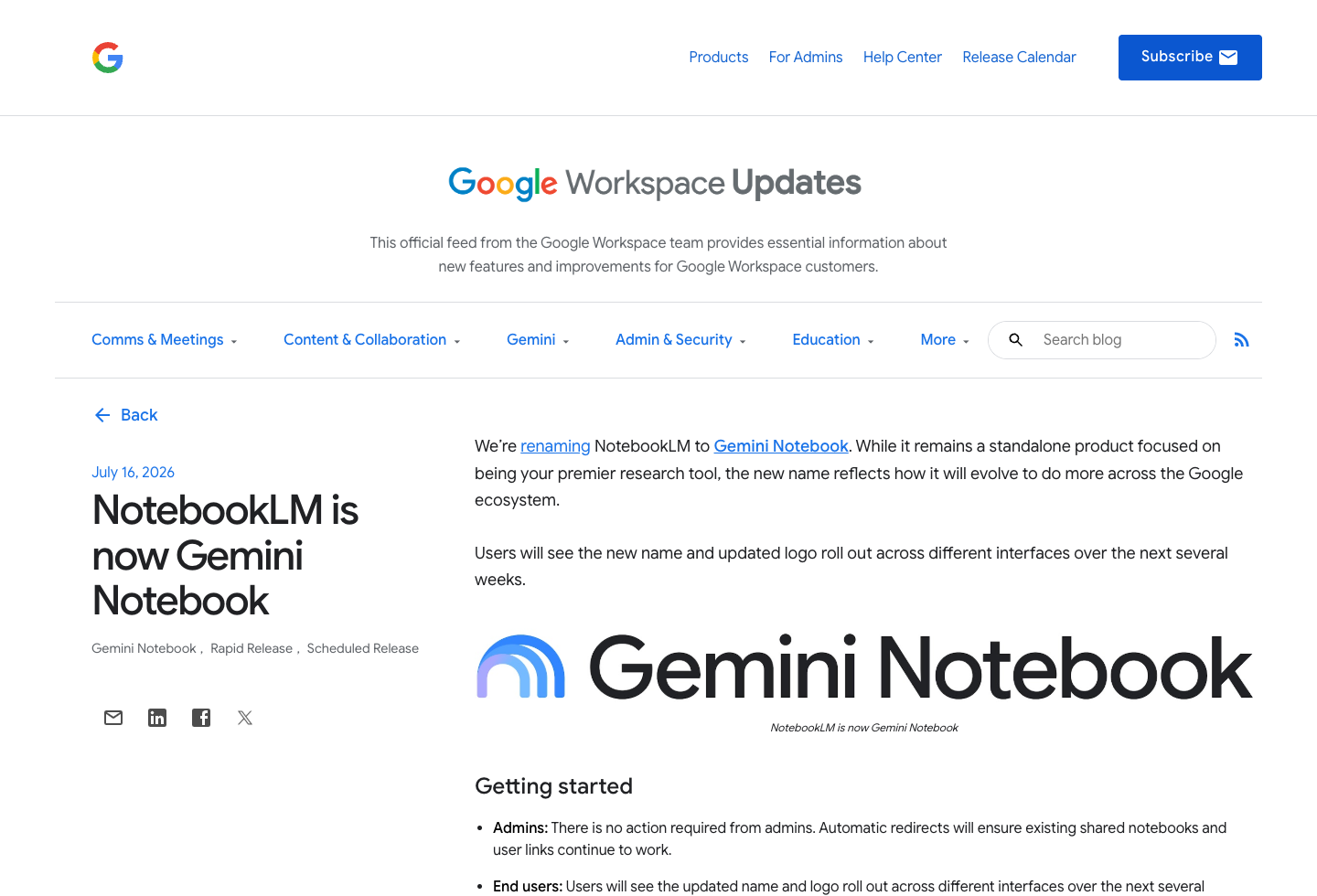Click the Google G logo
This screenshot has width=1317, height=896.
pos(108,58)
